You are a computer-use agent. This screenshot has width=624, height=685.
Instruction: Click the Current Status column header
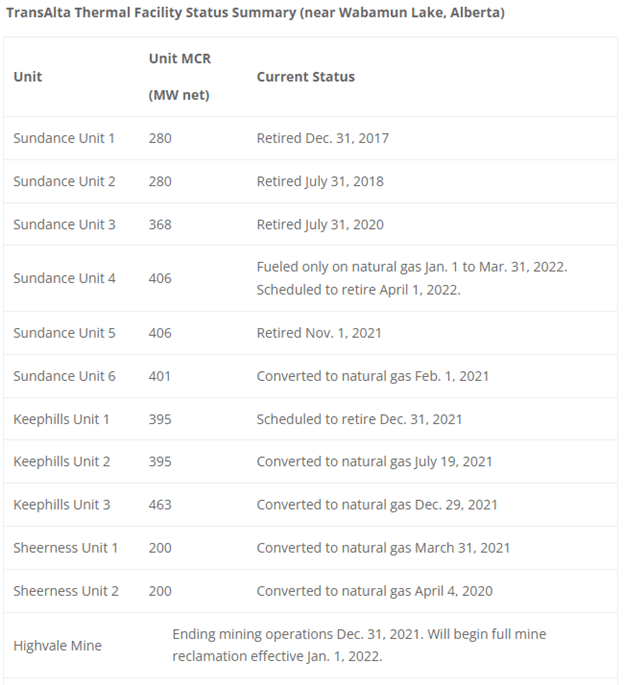point(305,77)
